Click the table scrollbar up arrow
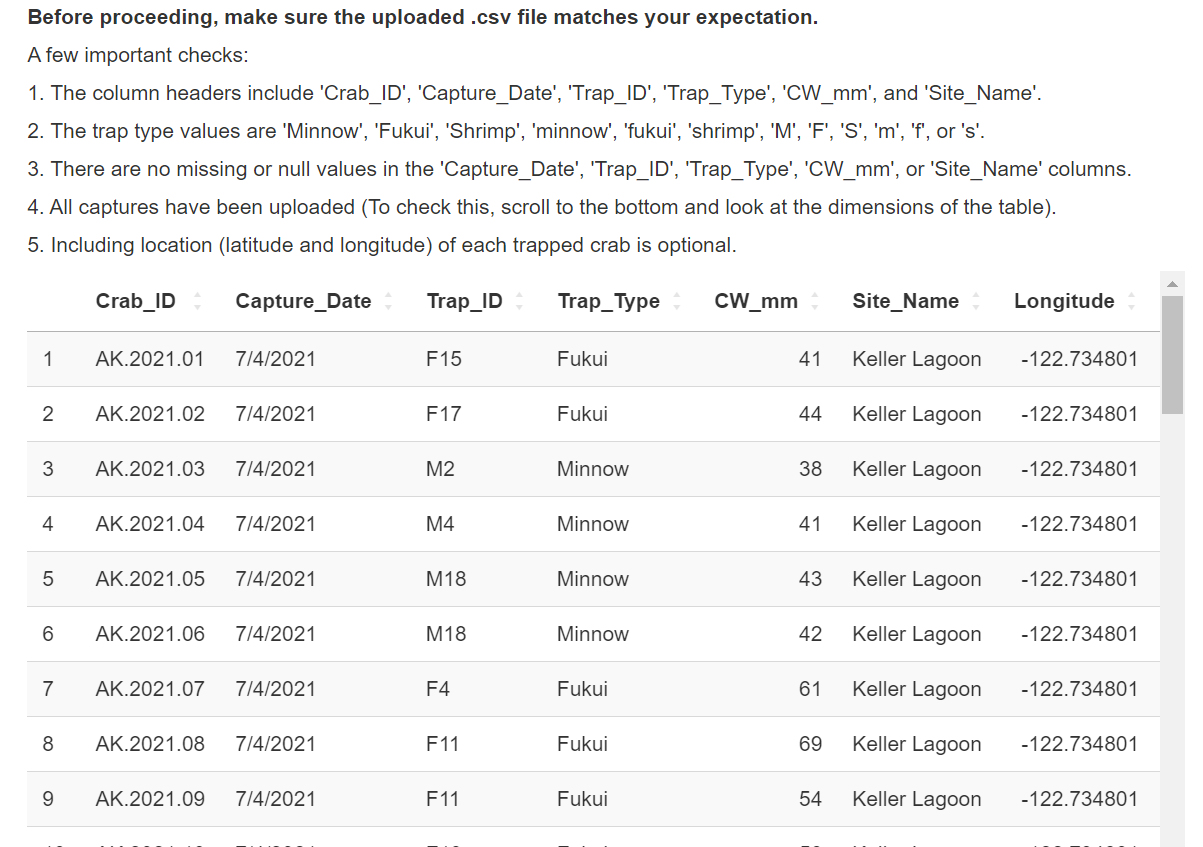The height and width of the screenshot is (847, 1203). click(1173, 284)
